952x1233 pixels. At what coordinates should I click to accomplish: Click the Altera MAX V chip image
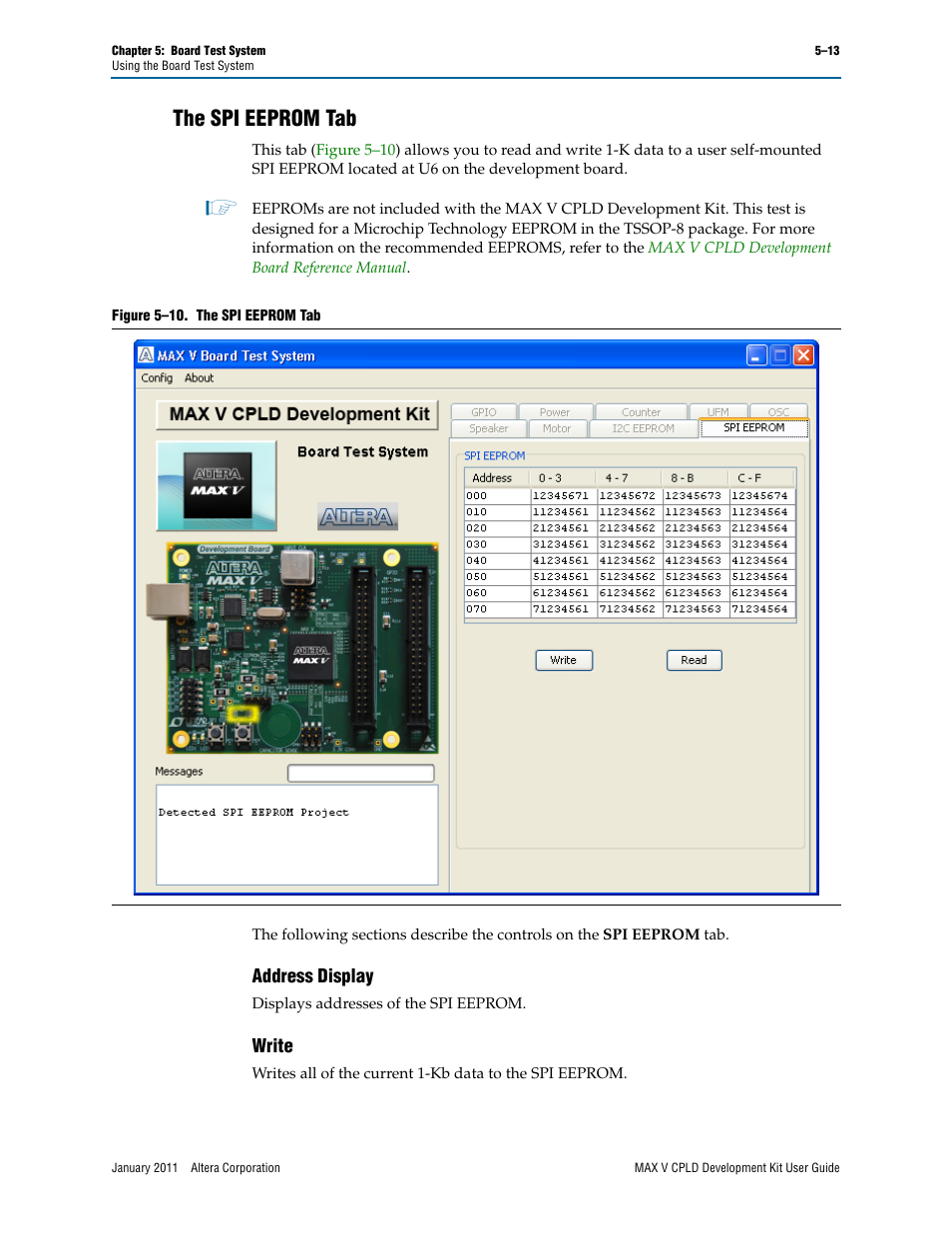point(217,486)
